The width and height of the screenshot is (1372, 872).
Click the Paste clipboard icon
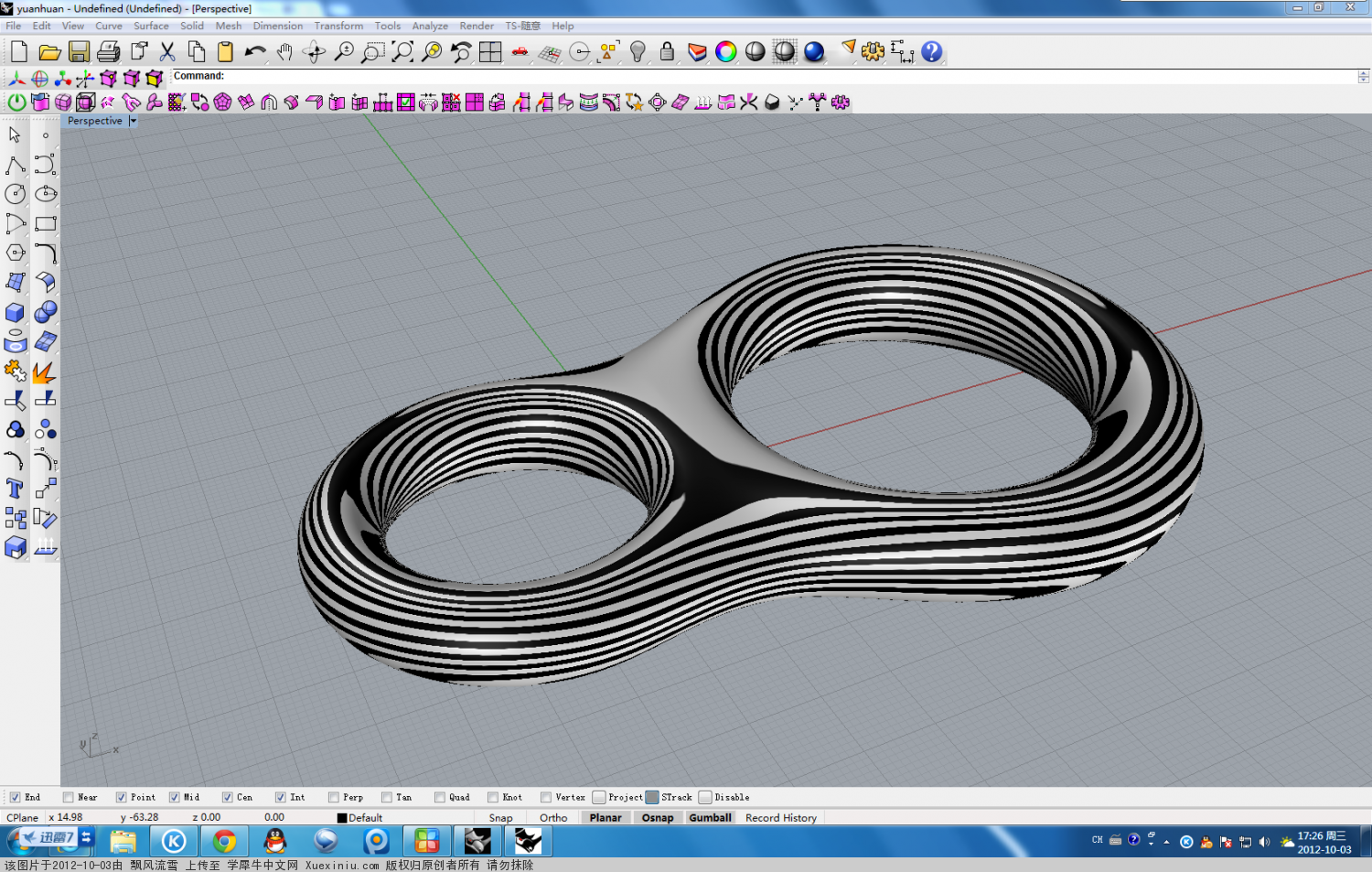225,52
